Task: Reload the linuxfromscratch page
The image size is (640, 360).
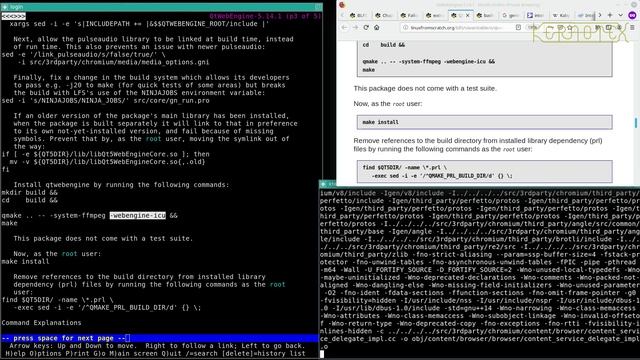Action: [x=366, y=27]
